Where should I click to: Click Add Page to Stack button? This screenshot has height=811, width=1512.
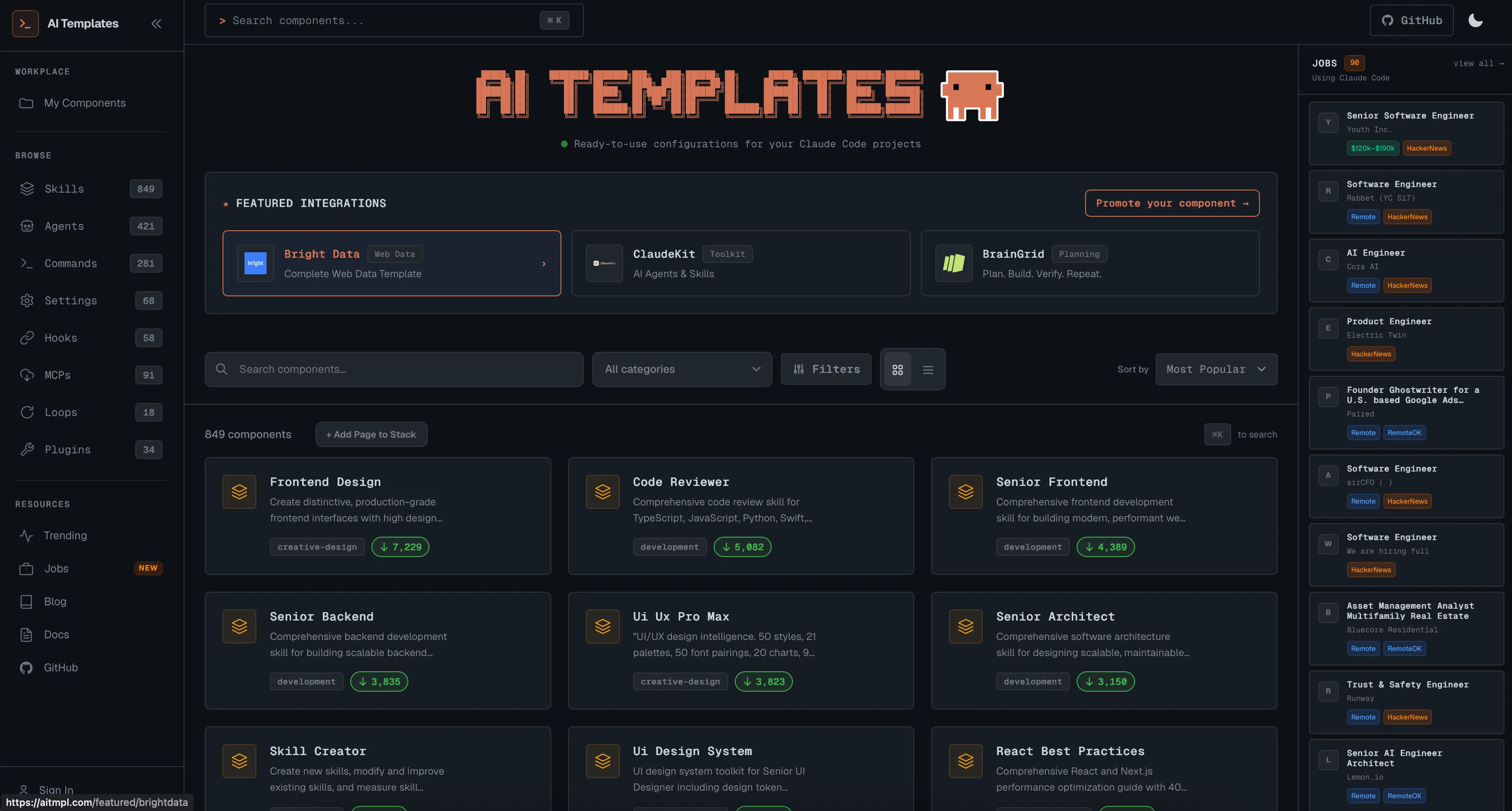(x=371, y=435)
